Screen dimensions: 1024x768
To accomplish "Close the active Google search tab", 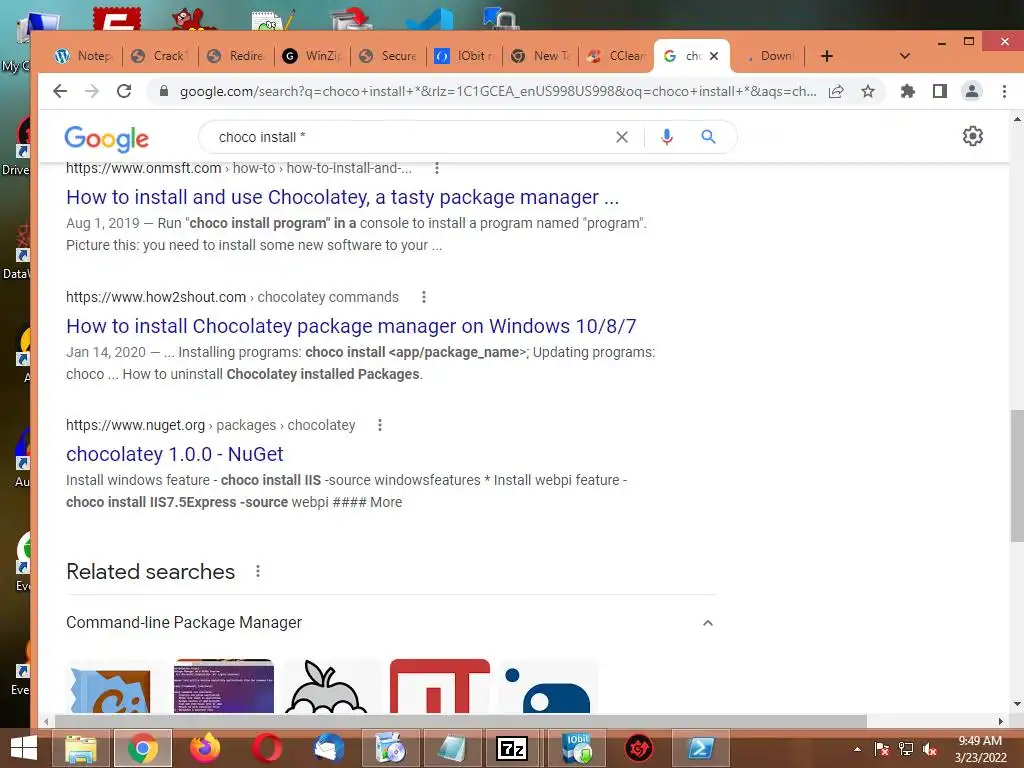I will coord(714,56).
